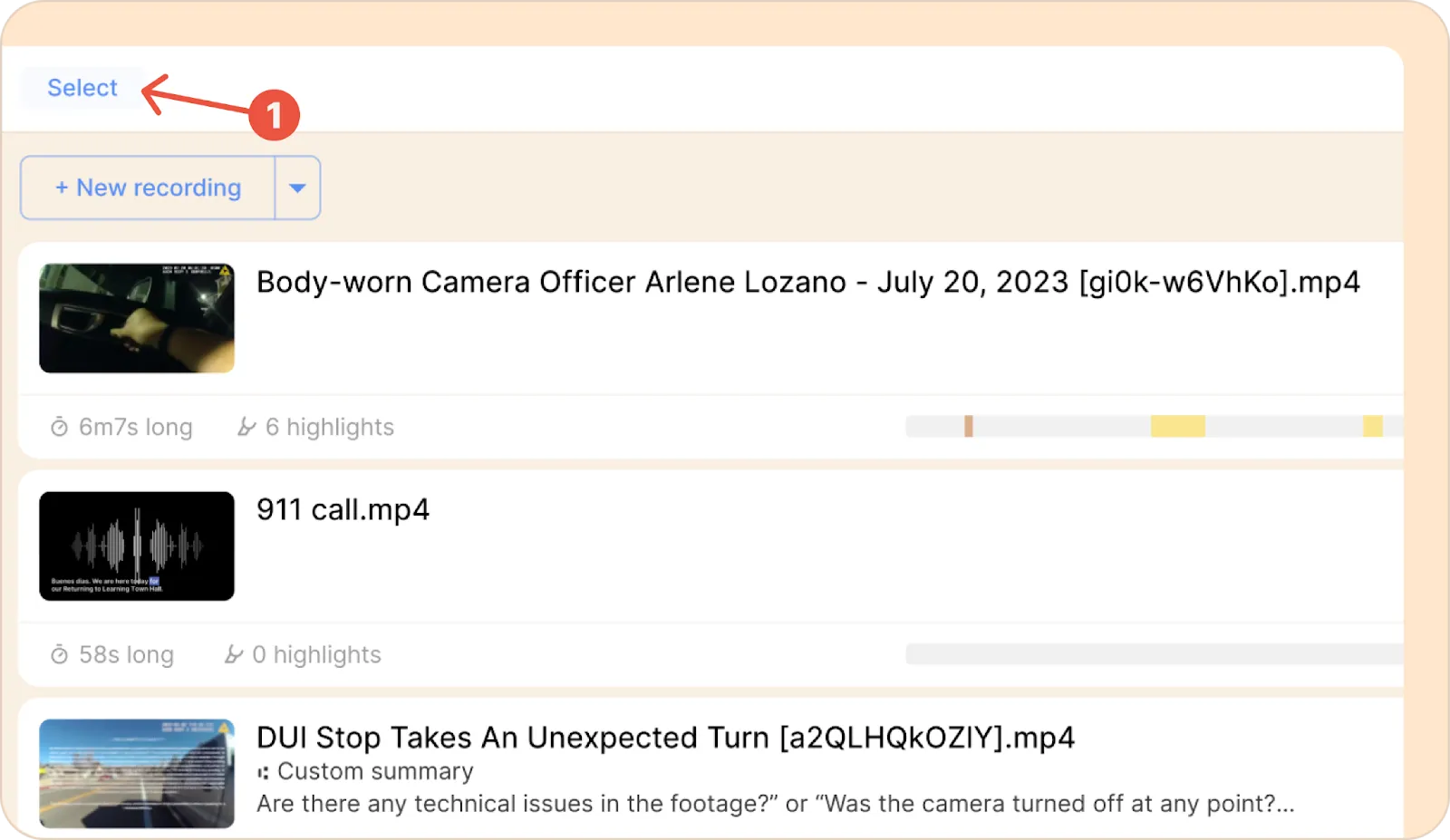The height and width of the screenshot is (840, 1450).
Task: Click the Custom summary text under DUI Stop
Action: (375, 771)
